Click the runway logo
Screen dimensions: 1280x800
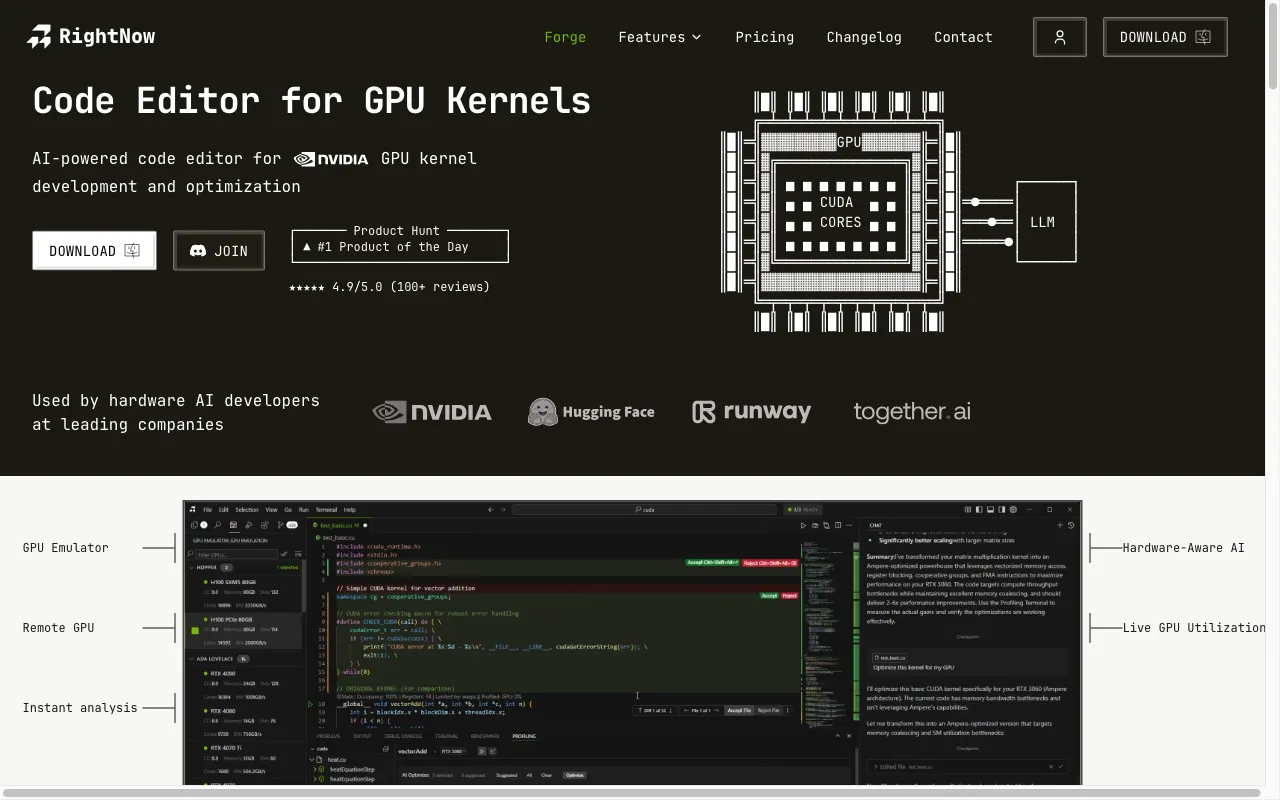tap(751, 412)
